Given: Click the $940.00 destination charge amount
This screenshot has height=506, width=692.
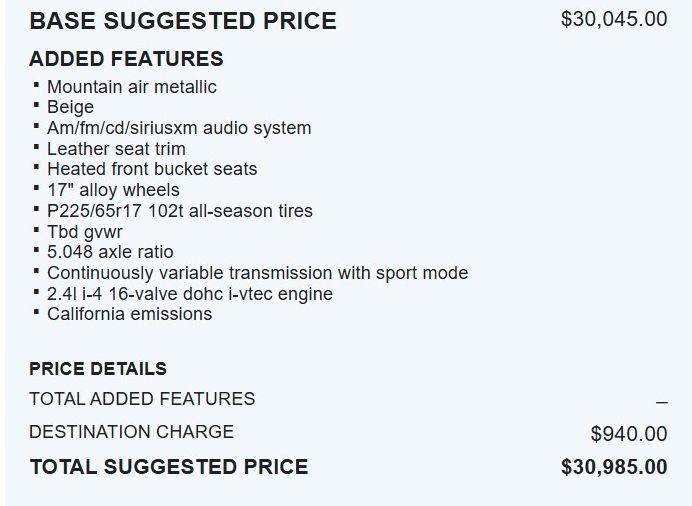Looking at the screenshot, I should coord(628,433).
